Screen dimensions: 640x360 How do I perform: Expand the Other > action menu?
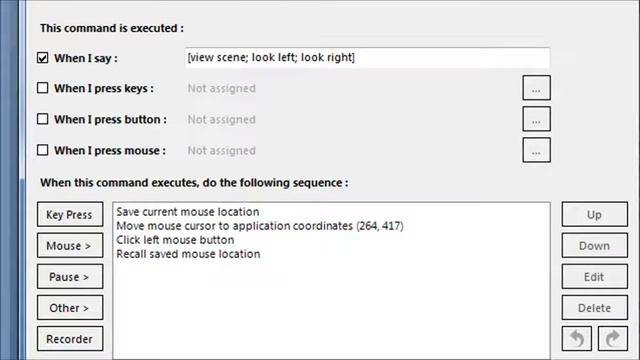point(70,307)
